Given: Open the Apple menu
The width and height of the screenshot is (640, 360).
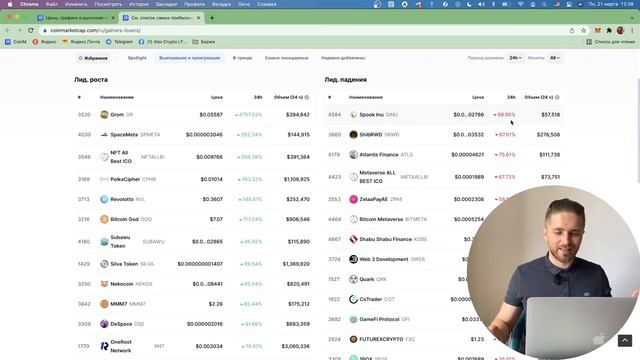Looking at the screenshot, I should (x=10, y=4).
